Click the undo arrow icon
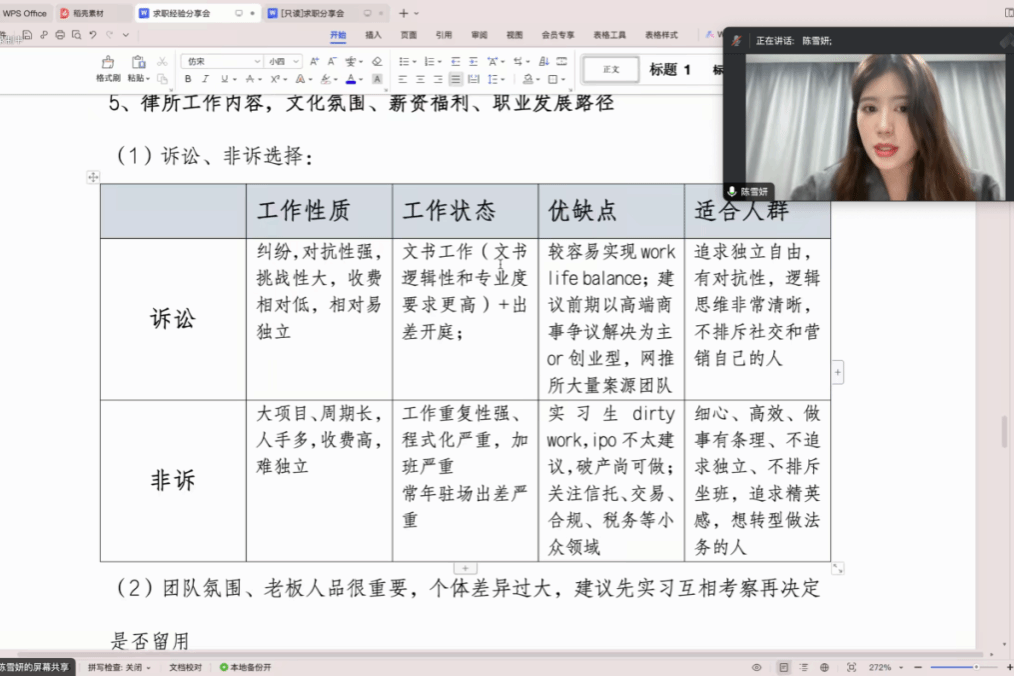Viewport: 1014px width, 676px height. (x=93, y=35)
